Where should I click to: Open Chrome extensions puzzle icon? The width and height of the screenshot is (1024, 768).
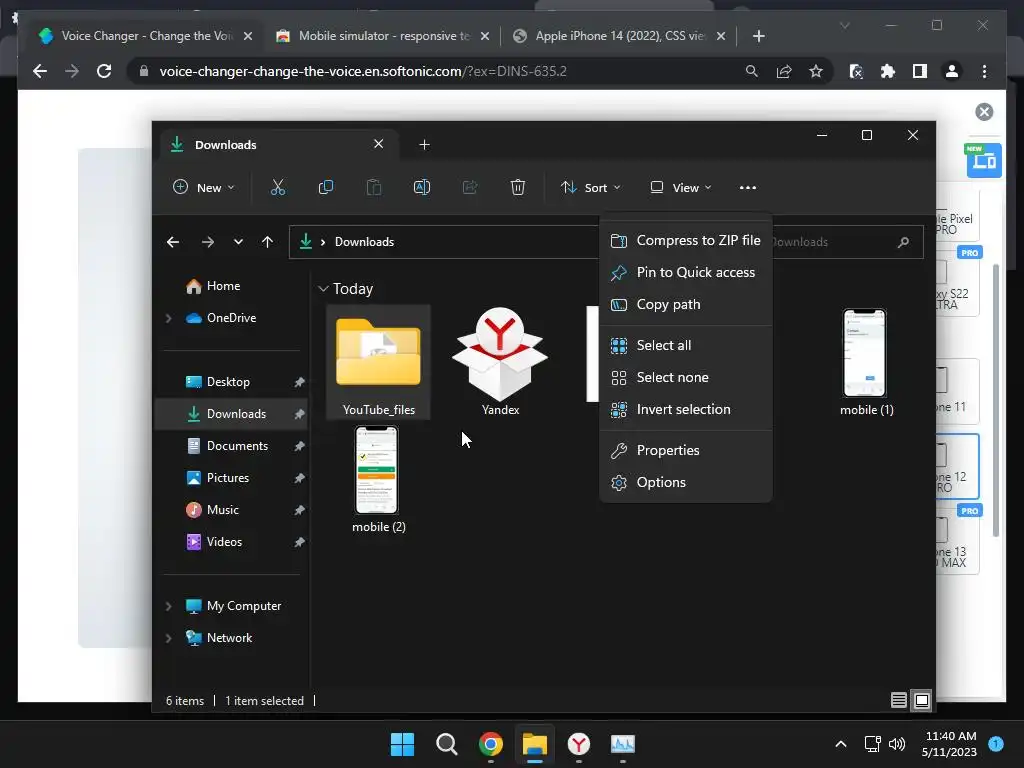[x=888, y=71]
